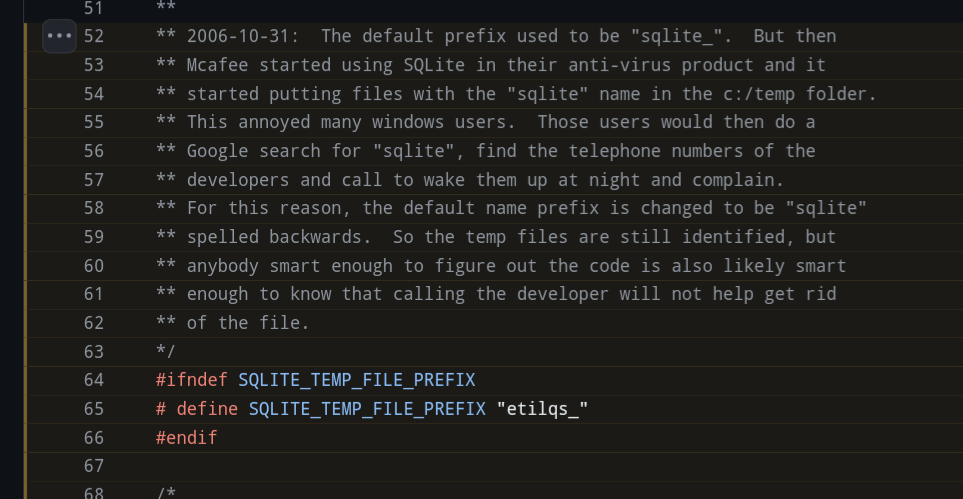Click line number 52

point(94,36)
